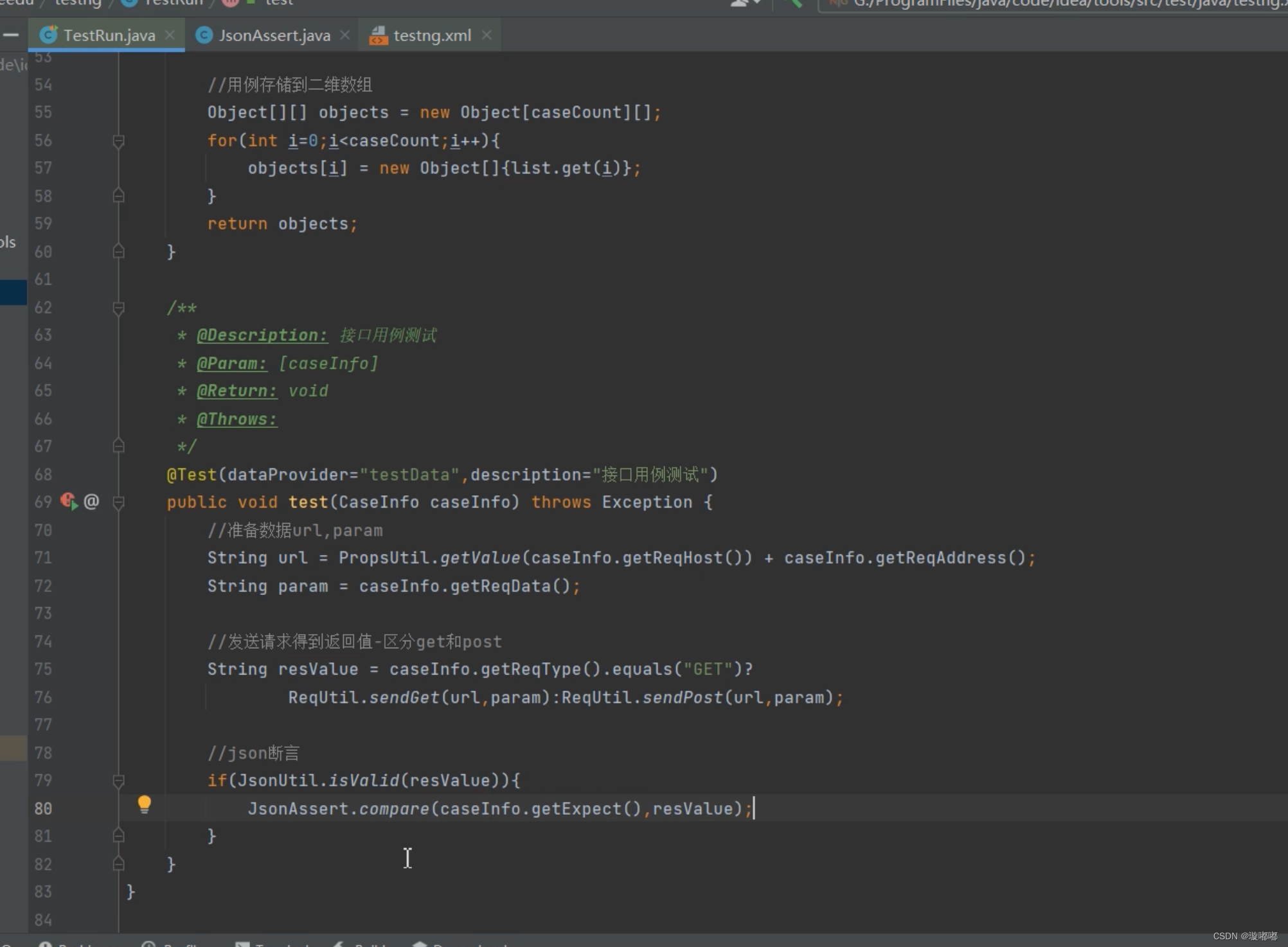The height and width of the screenshot is (947, 1288).
Task: Click line number 71 in the gutter
Action: 43,558
